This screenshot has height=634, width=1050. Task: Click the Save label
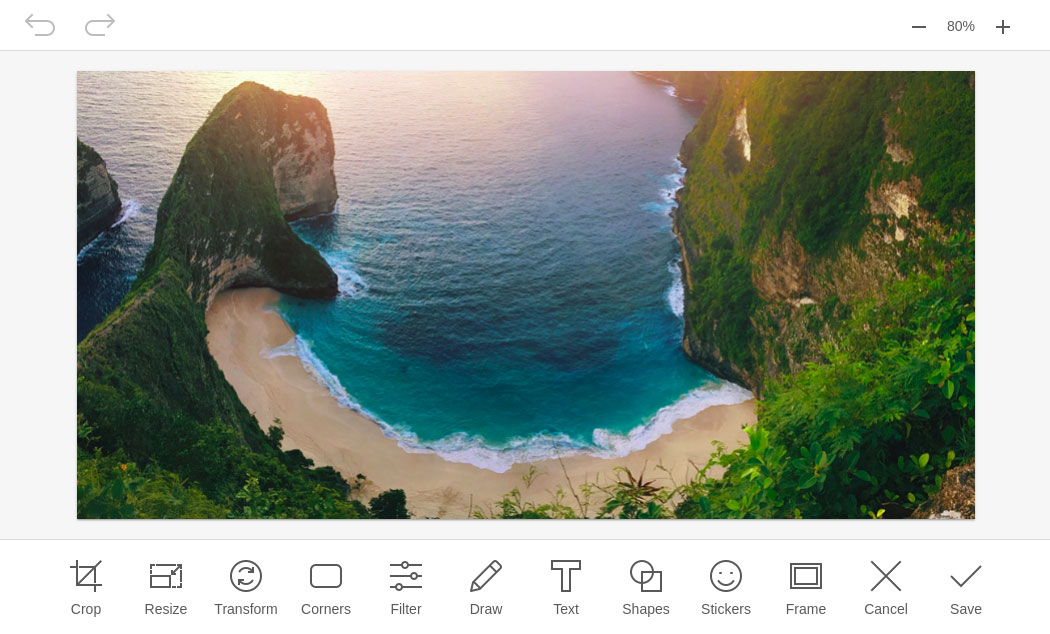(965, 609)
